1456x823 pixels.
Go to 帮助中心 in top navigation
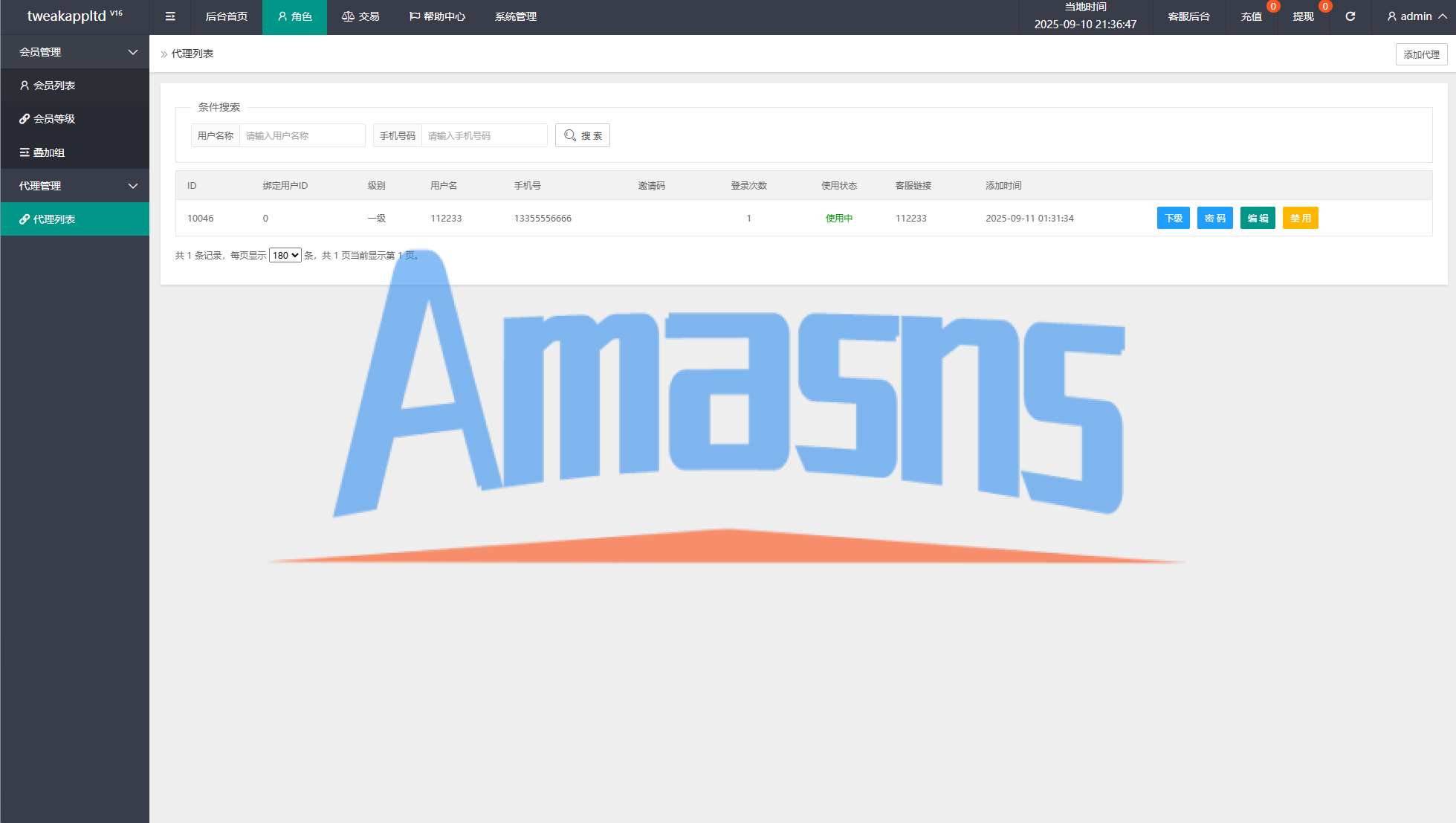click(438, 16)
